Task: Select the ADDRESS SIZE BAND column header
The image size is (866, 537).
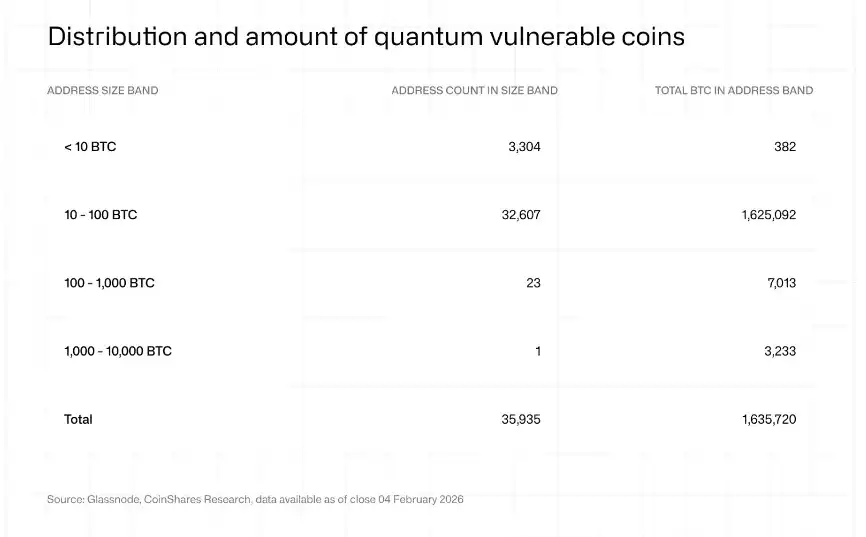Action: tap(102, 90)
